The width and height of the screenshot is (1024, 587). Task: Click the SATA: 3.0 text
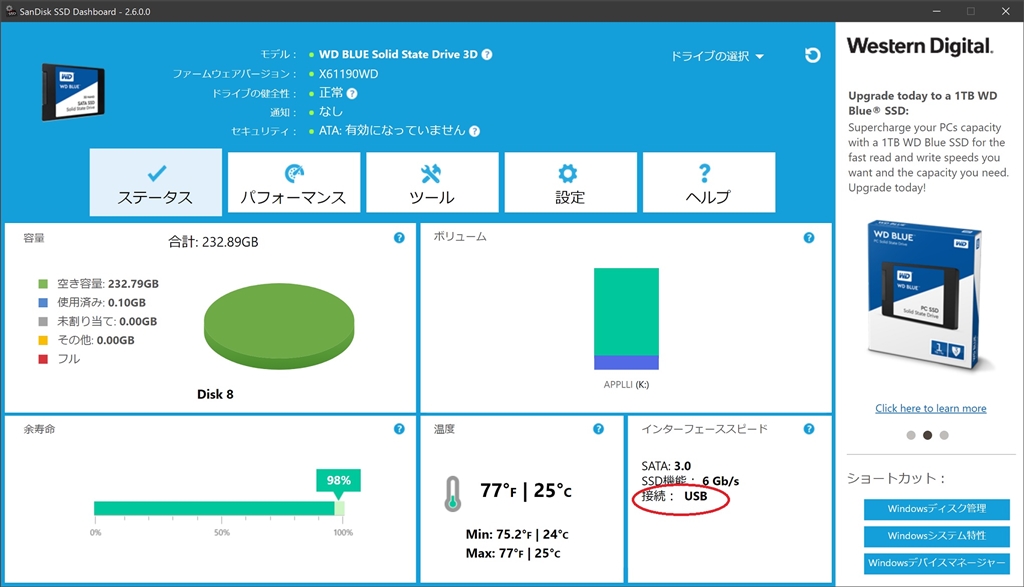point(666,466)
